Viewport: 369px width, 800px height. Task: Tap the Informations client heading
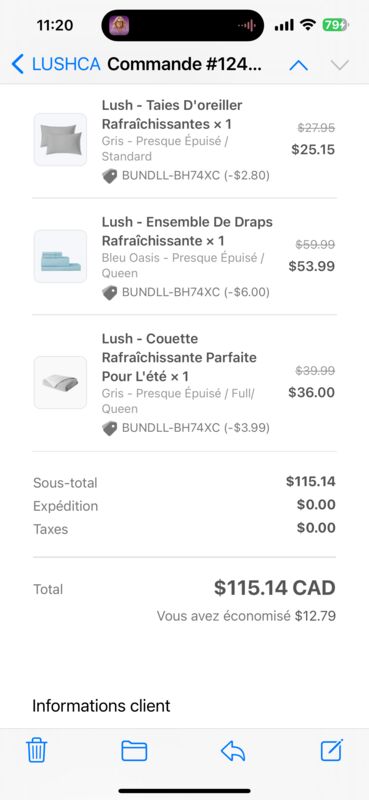click(x=101, y=706)
